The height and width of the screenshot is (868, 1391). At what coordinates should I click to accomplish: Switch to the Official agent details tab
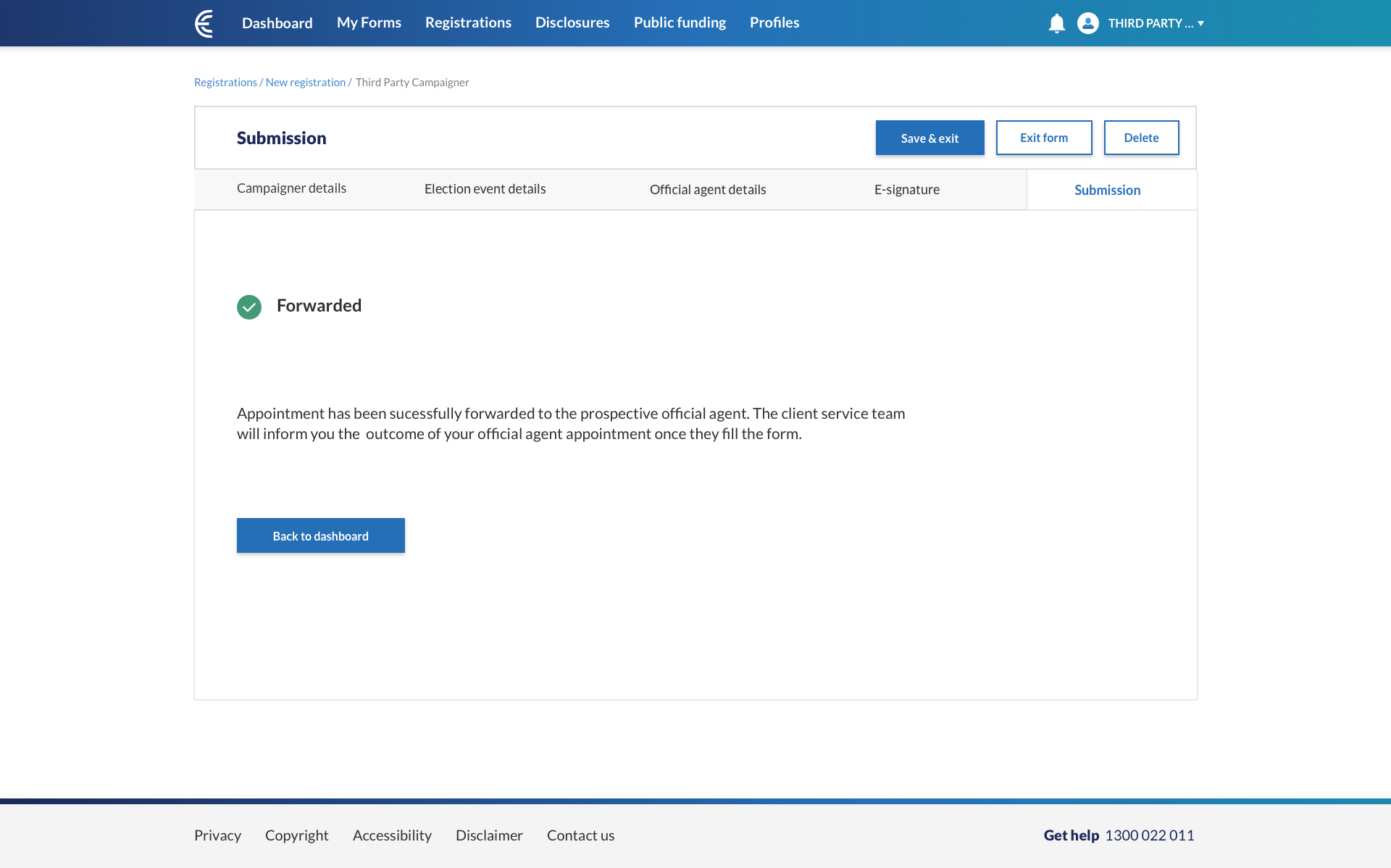[x=708, y=190]
